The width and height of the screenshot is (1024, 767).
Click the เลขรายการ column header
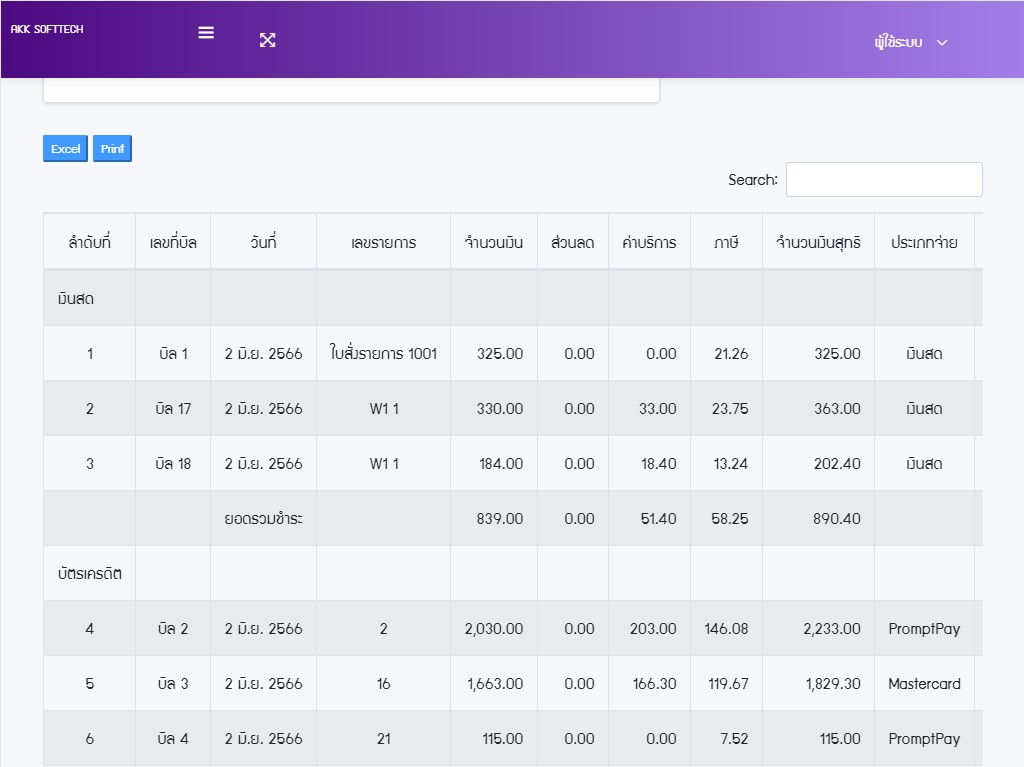point(383,242)
